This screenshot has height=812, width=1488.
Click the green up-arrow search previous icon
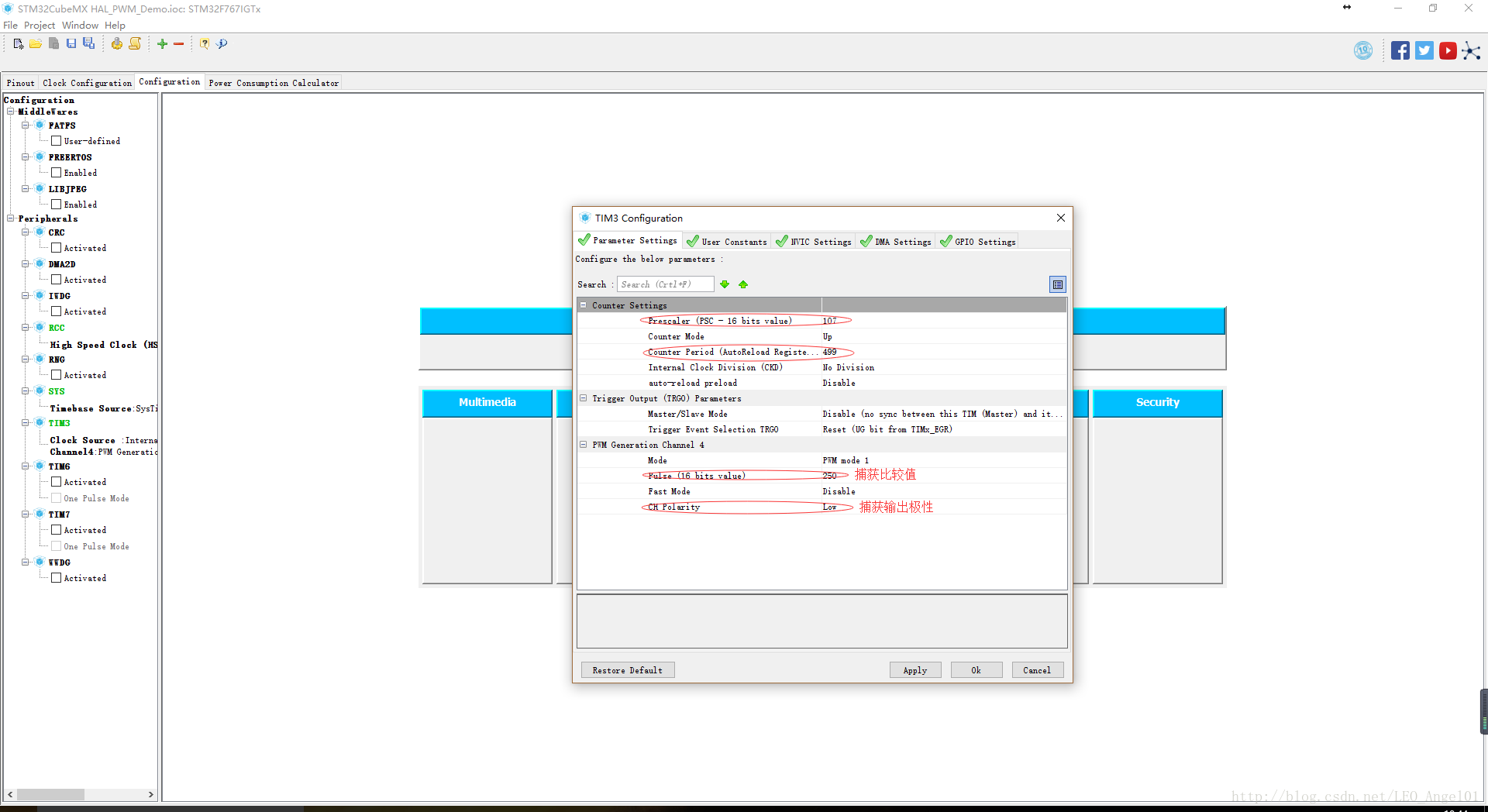[743, 284]
